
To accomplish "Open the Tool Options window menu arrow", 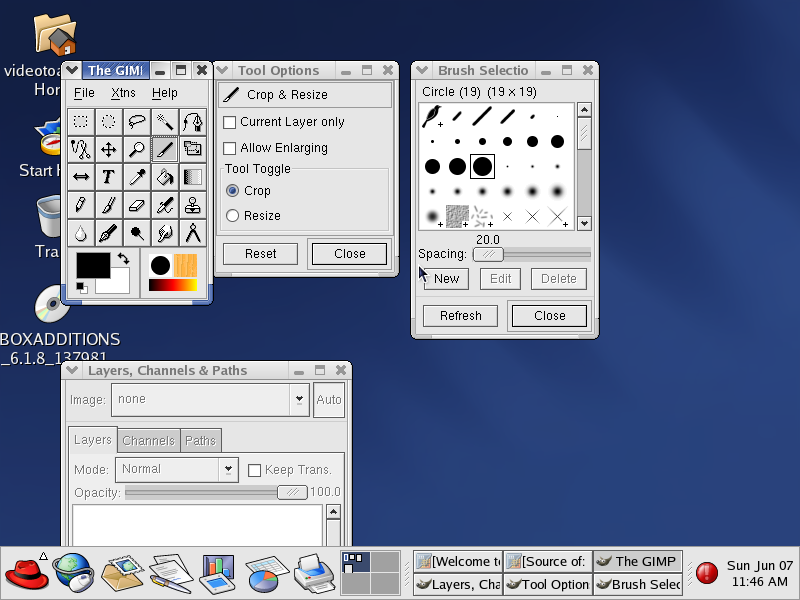I will coord(222,70).
